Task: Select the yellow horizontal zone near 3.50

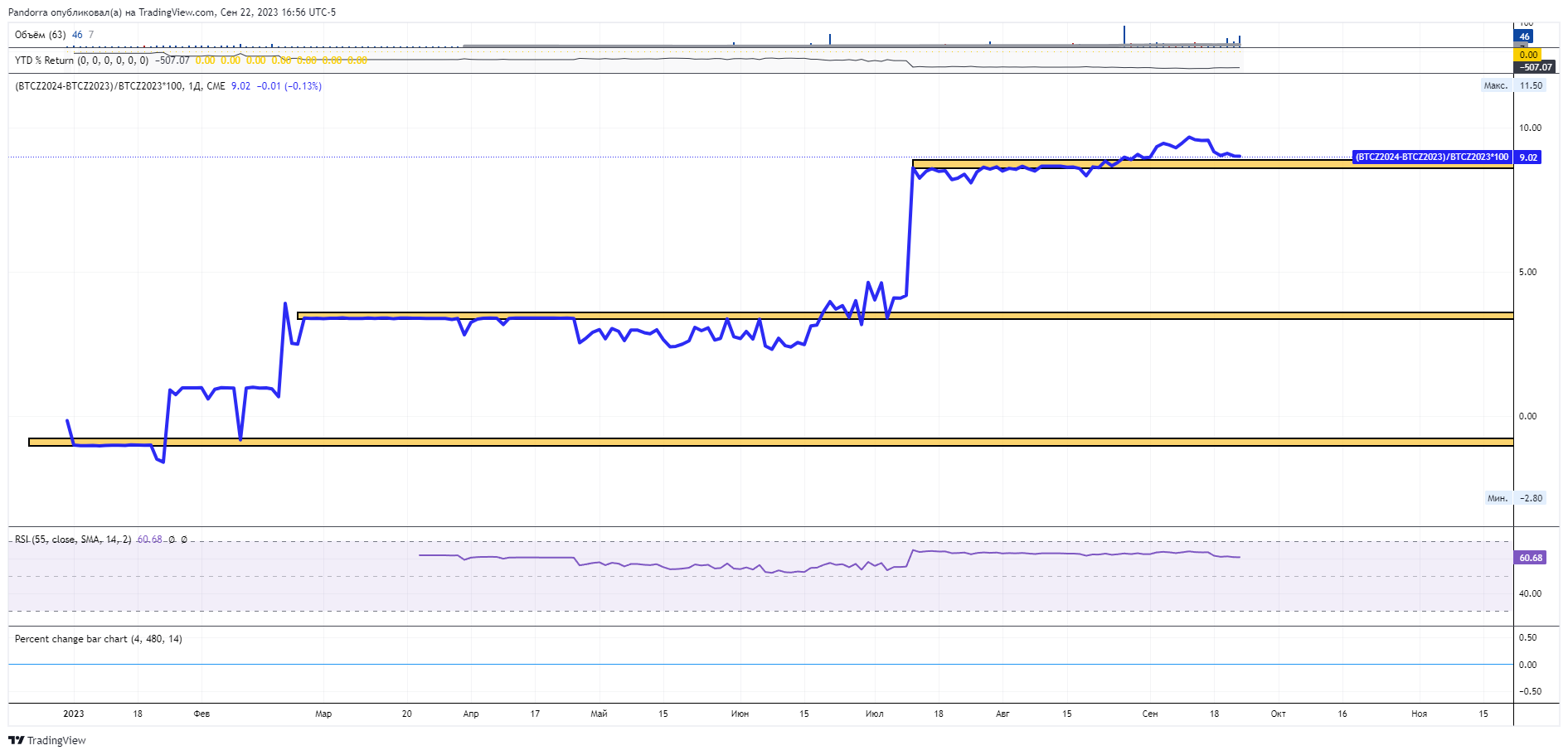Action: click(905, 316)
